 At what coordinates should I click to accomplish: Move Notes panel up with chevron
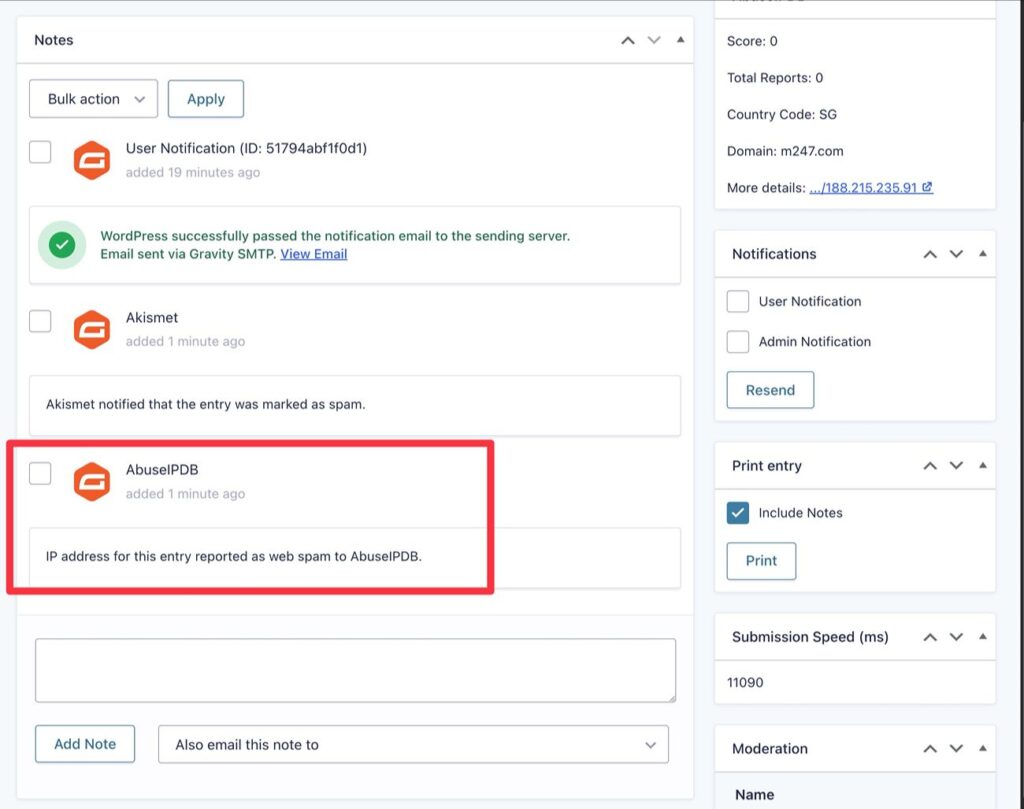(x=628, y=40)
